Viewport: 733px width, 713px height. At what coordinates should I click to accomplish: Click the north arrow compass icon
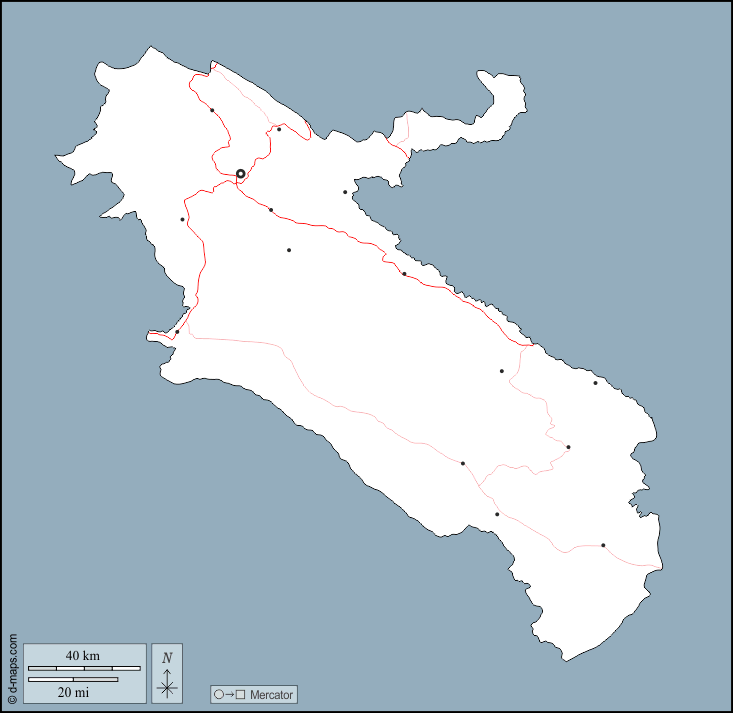pyautogui.click(x=167, y=685)
